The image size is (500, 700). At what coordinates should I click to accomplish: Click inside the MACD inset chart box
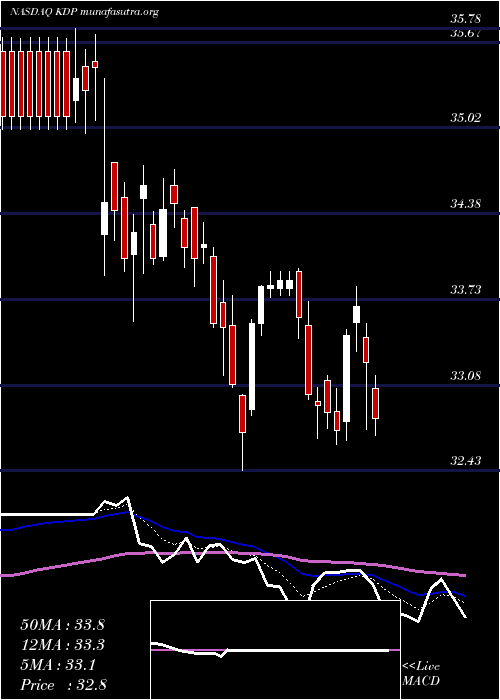(x=275, y=650)
